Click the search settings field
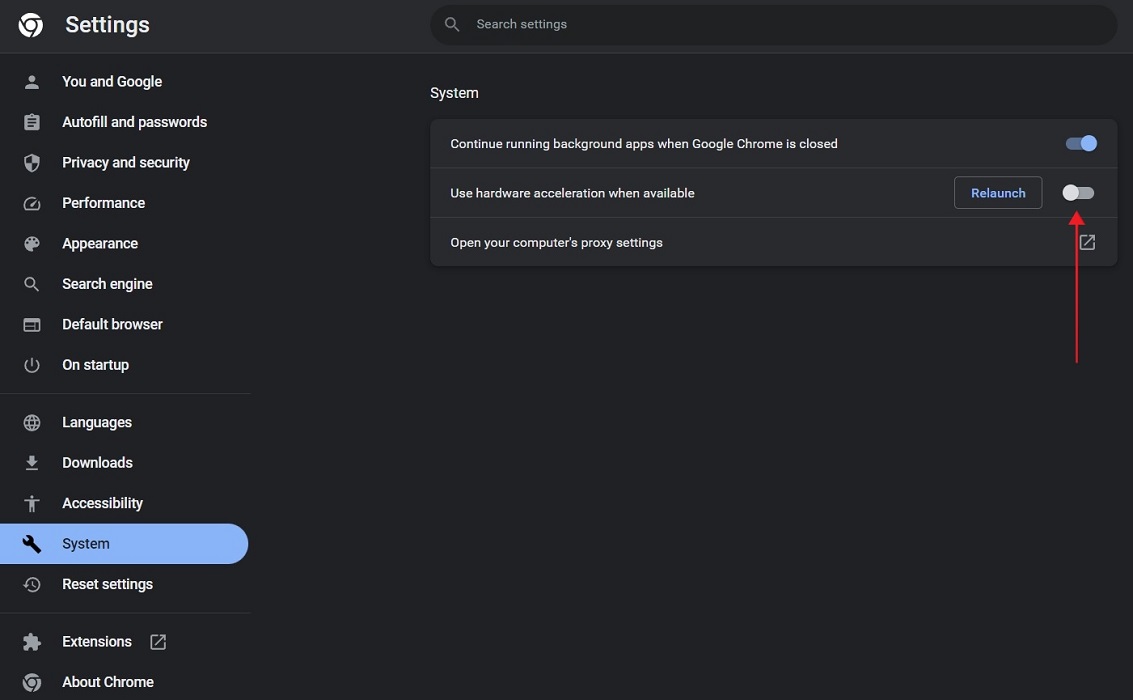 coord(774,24)
